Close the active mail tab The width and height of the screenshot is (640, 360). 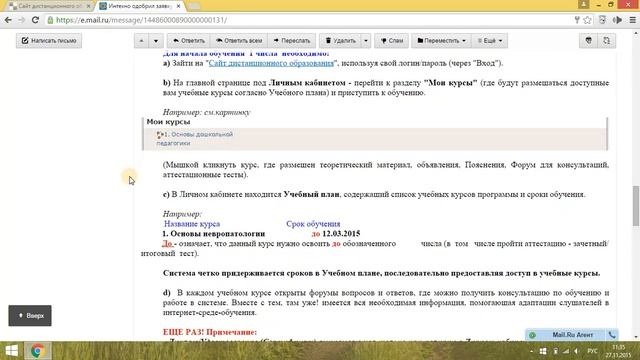[178, 6]
